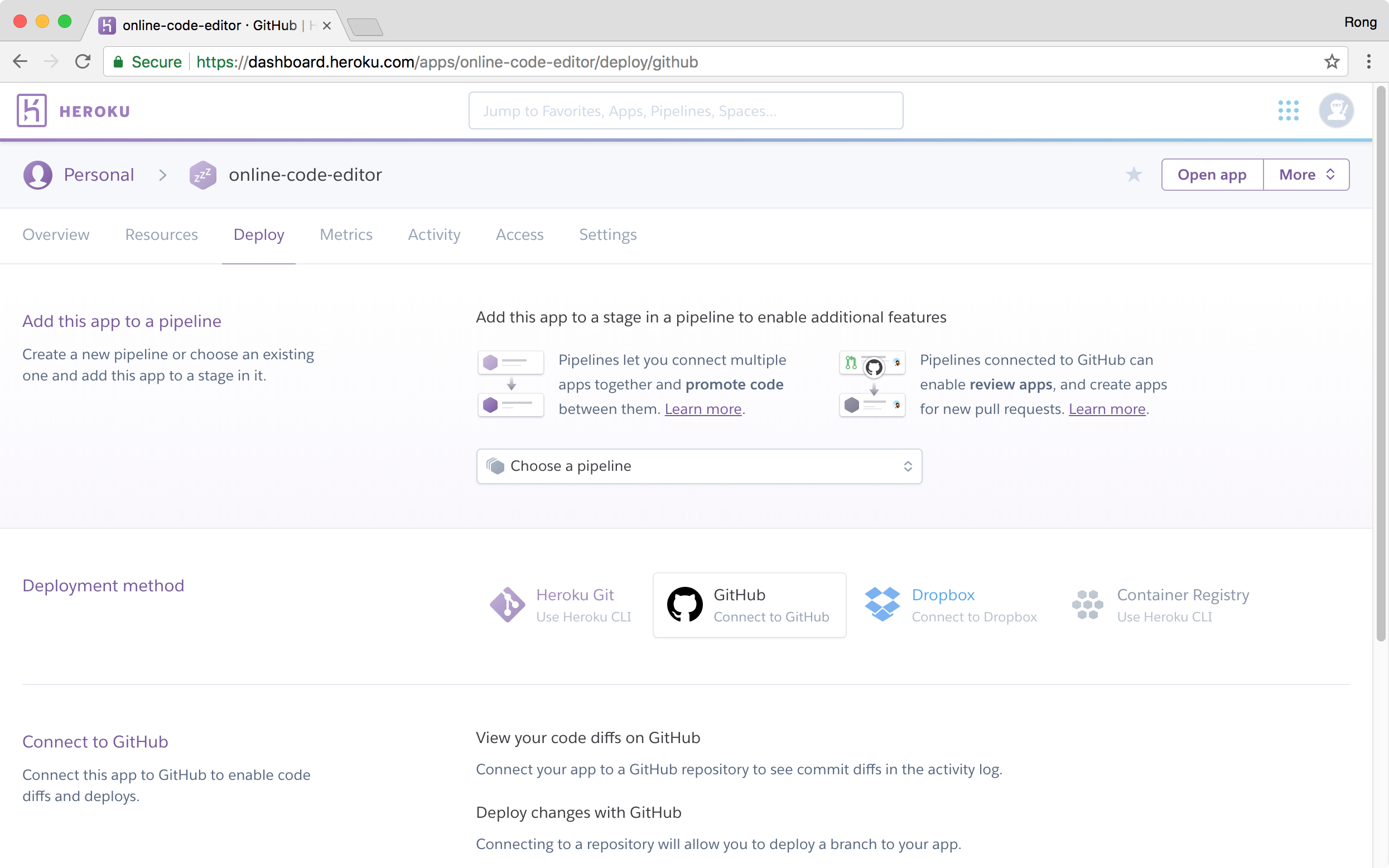Click the HEROKU wordmark
The height and width of the screenshot is (868, 1389).
click(95, 112)
